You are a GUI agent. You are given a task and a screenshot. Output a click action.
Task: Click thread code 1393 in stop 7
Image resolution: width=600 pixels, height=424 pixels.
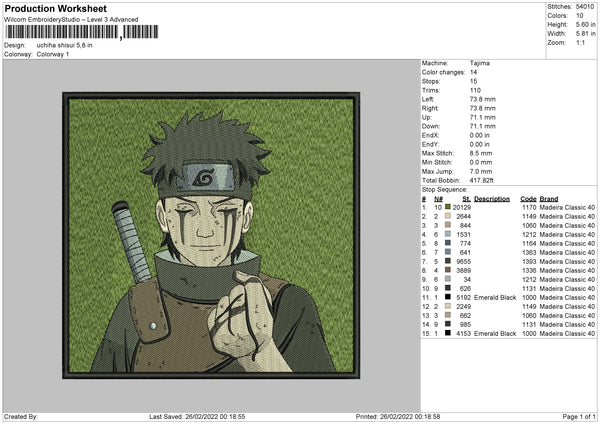[529, 261]
